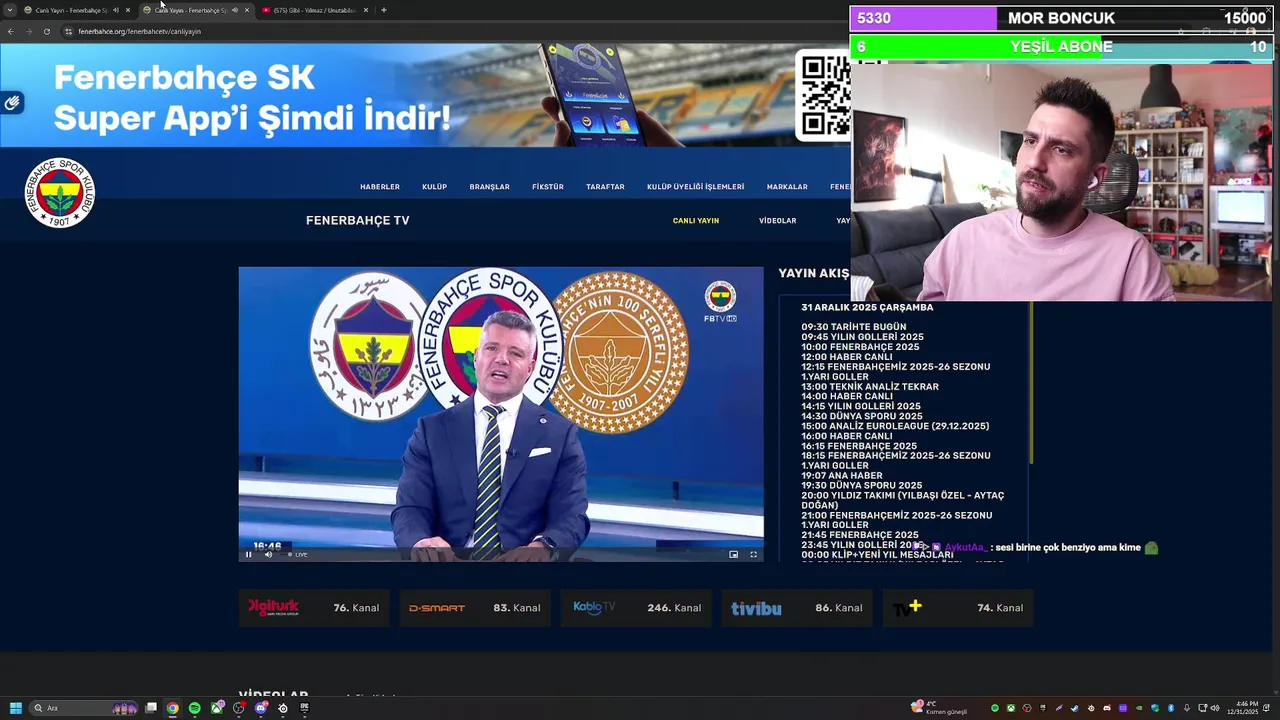Click the FENERBAHÇE TV heading link
Viewport: 1280px width, 720px height.
tap(358, 220)
